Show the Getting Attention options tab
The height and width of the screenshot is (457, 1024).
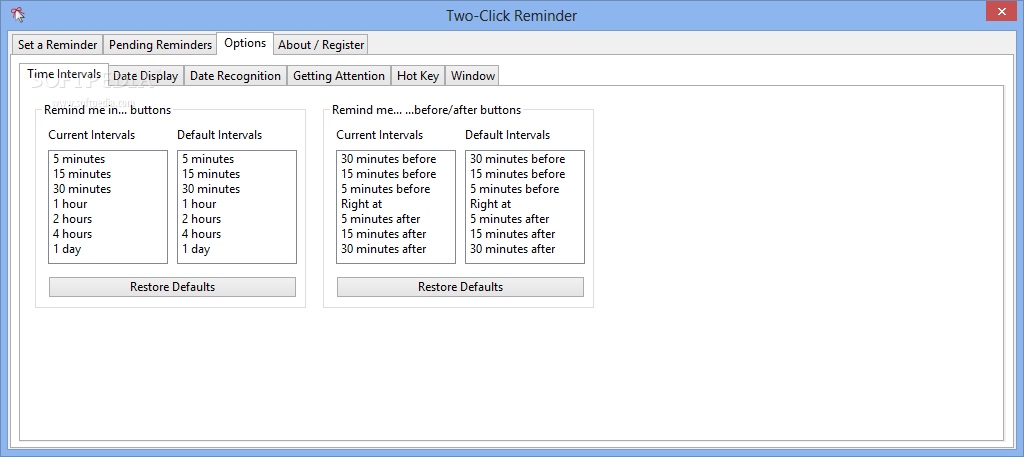pos(339,76)
